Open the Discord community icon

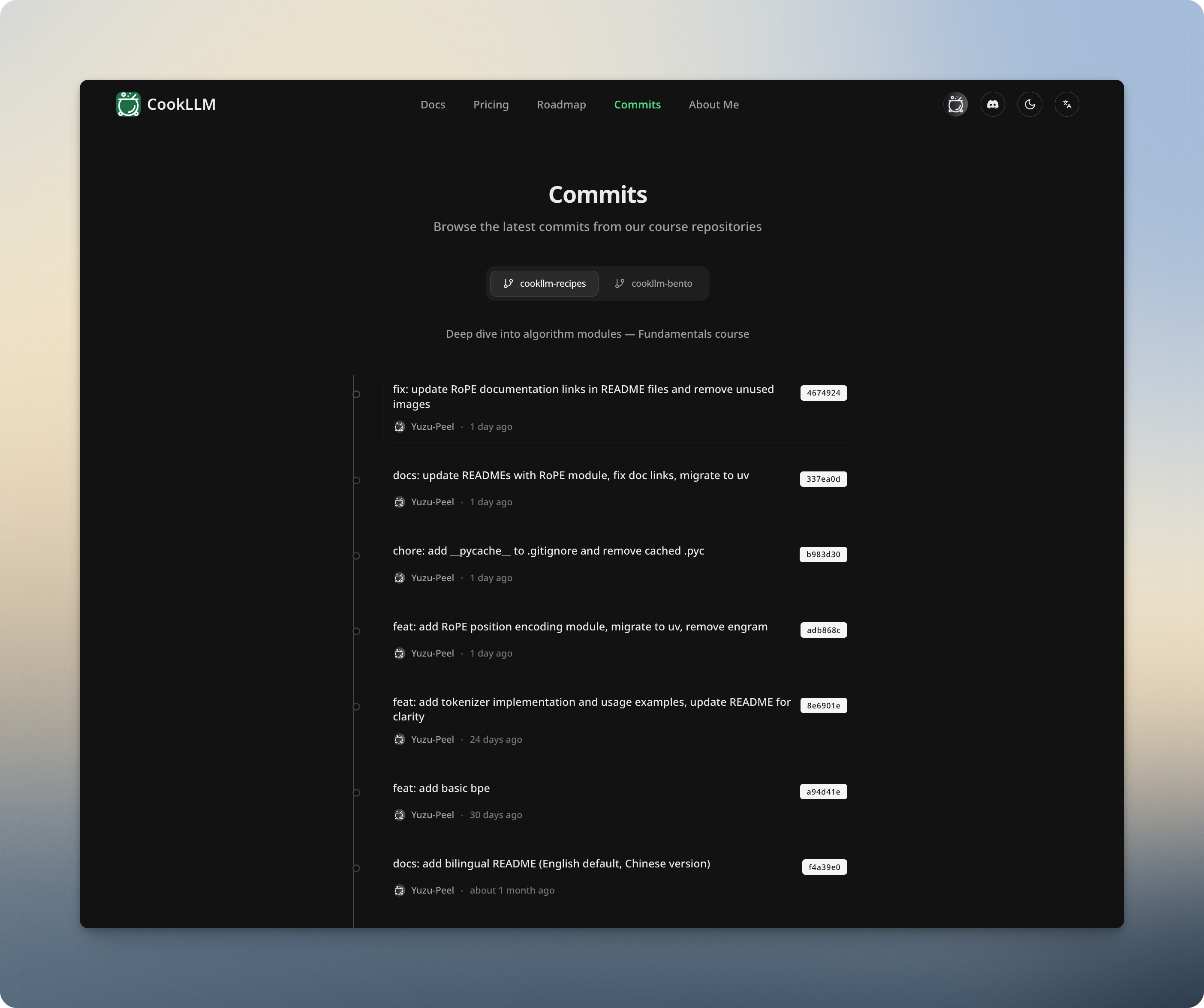993,104
